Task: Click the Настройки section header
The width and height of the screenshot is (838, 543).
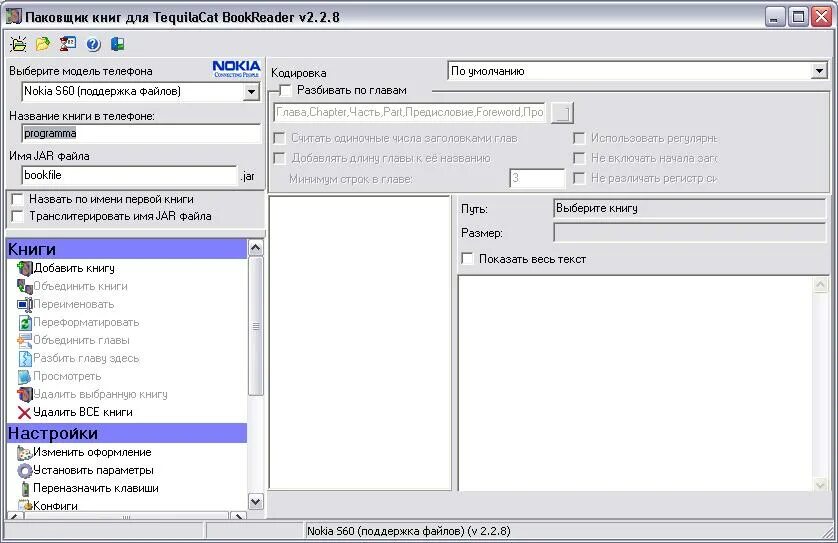Action: (127, 433)
